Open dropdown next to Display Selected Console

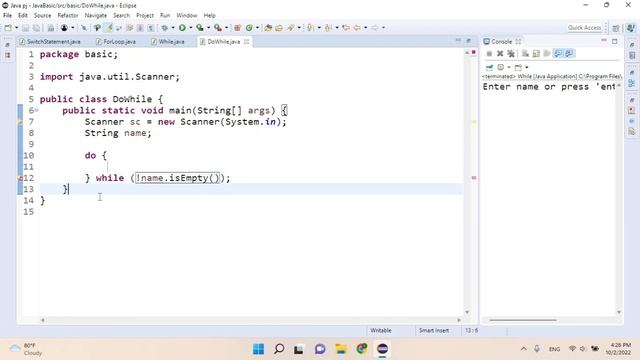(x=509, y=67)
